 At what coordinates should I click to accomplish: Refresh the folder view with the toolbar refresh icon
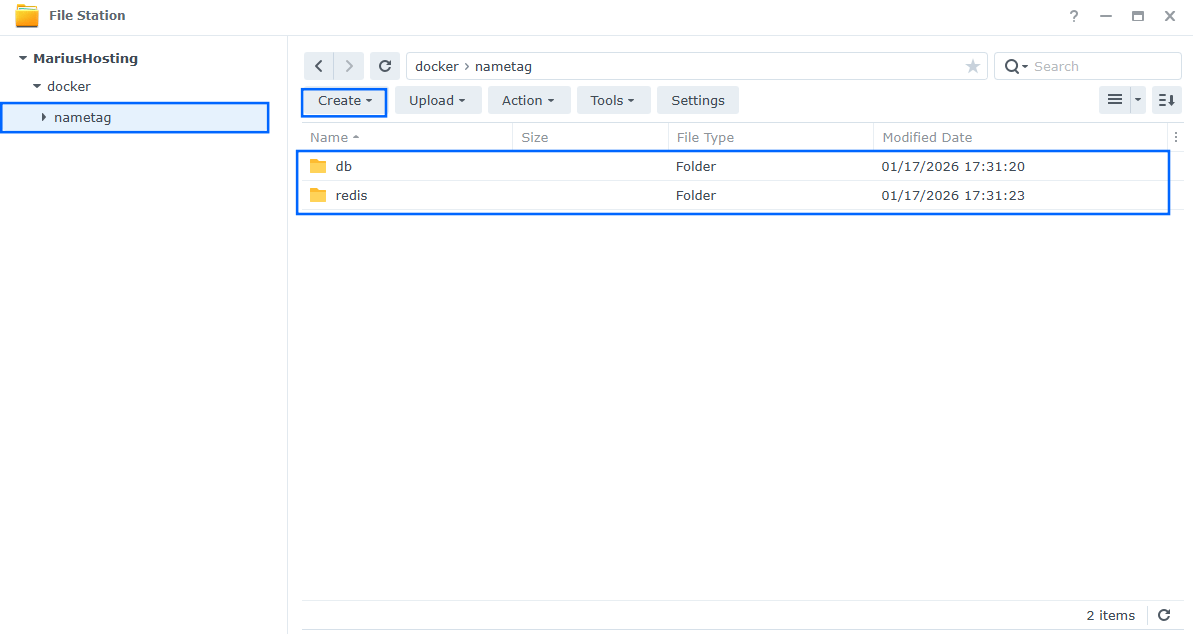(385, 65)
